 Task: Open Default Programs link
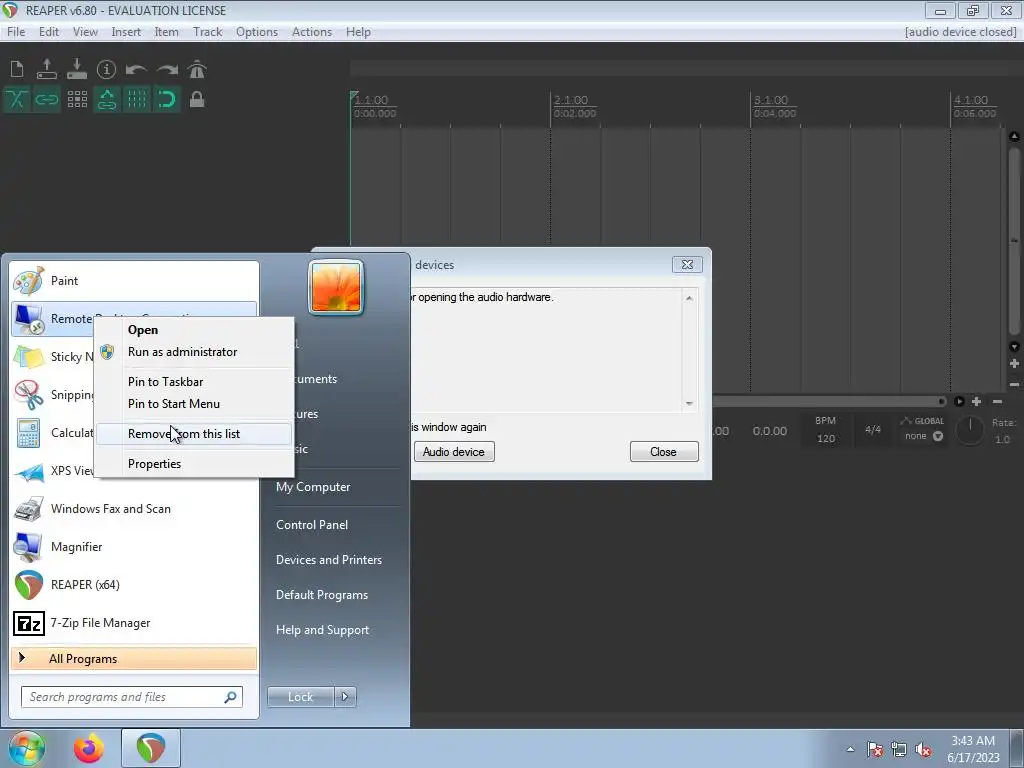tap(322, 596)
